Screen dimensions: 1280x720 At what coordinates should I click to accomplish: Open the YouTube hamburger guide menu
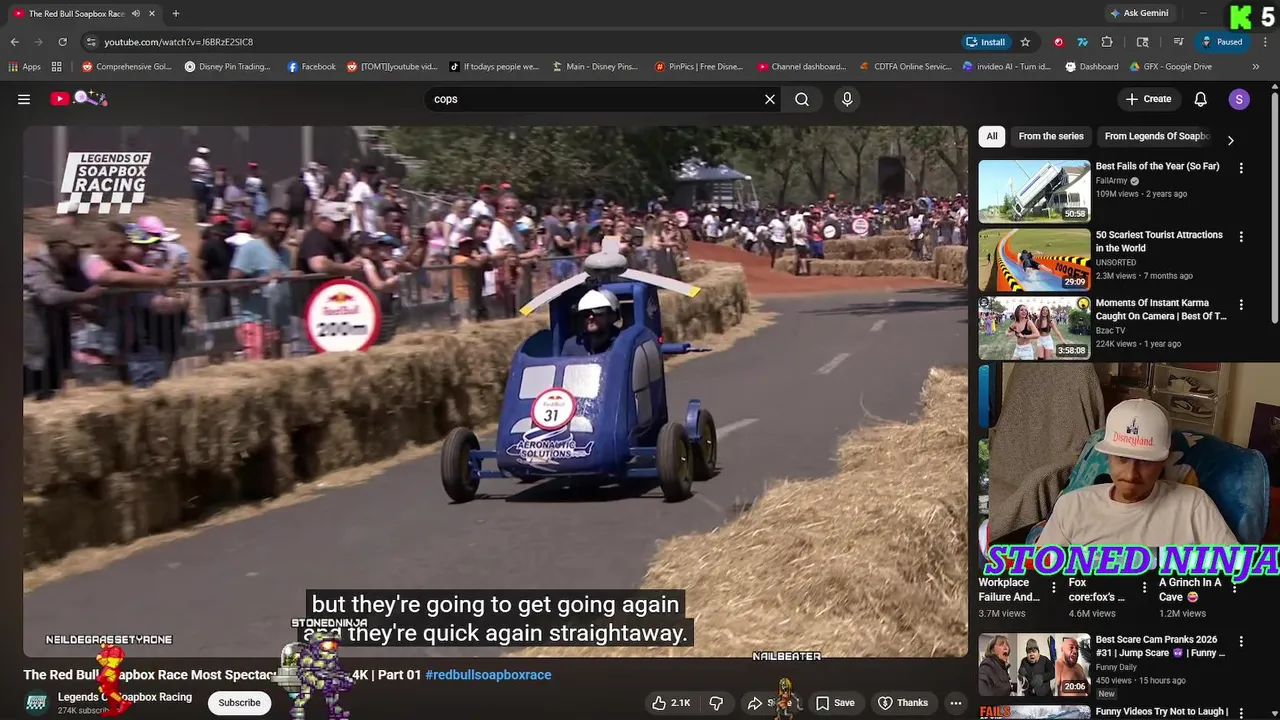tap(24, 99)
